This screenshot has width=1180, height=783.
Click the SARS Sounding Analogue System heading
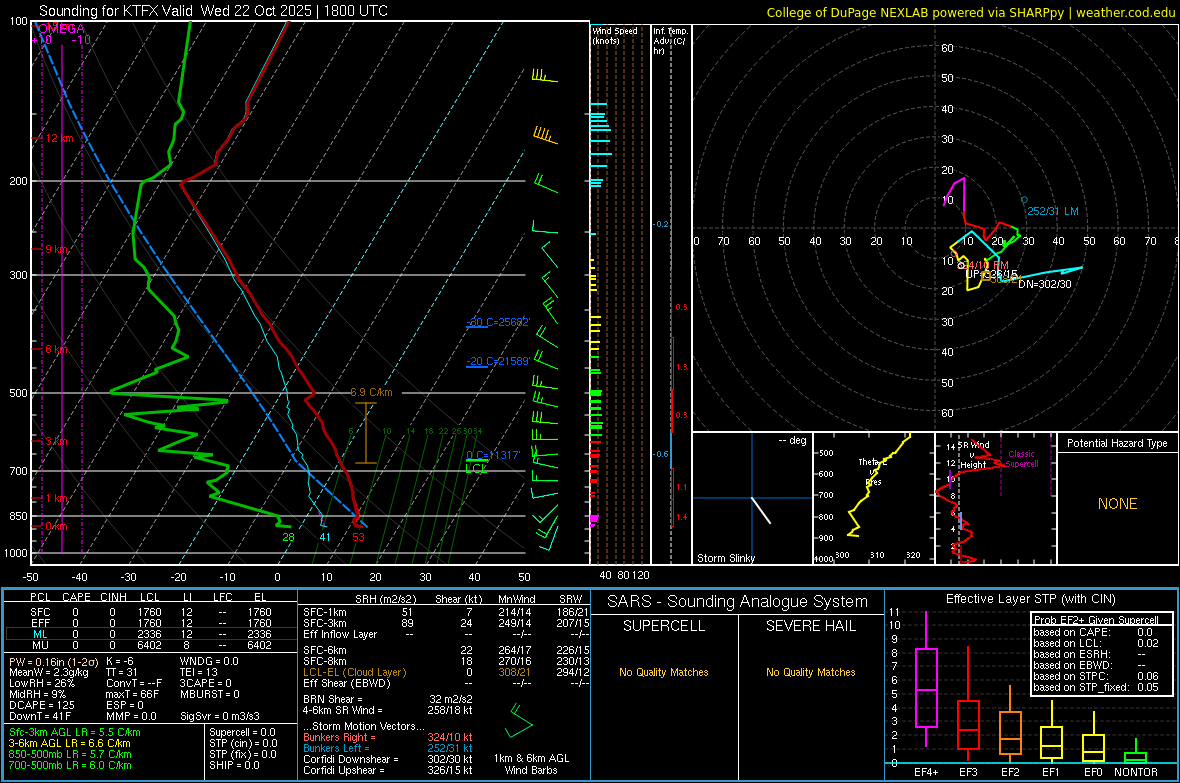click(x=738, y=602)
